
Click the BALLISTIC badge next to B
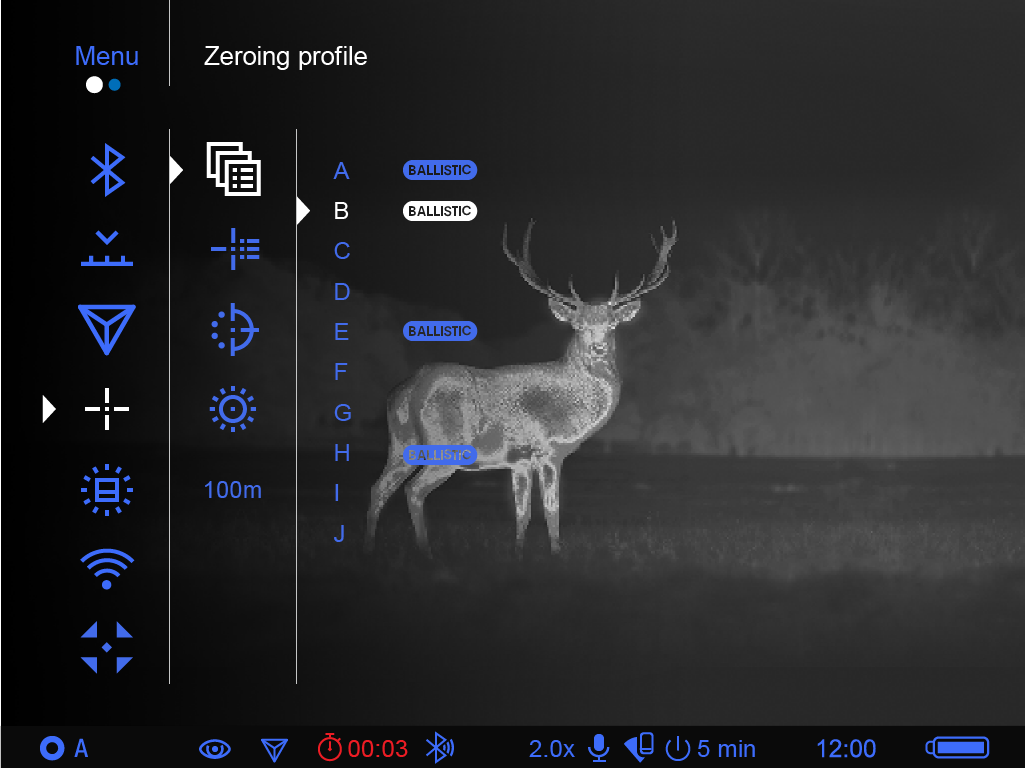pos(440,211)
